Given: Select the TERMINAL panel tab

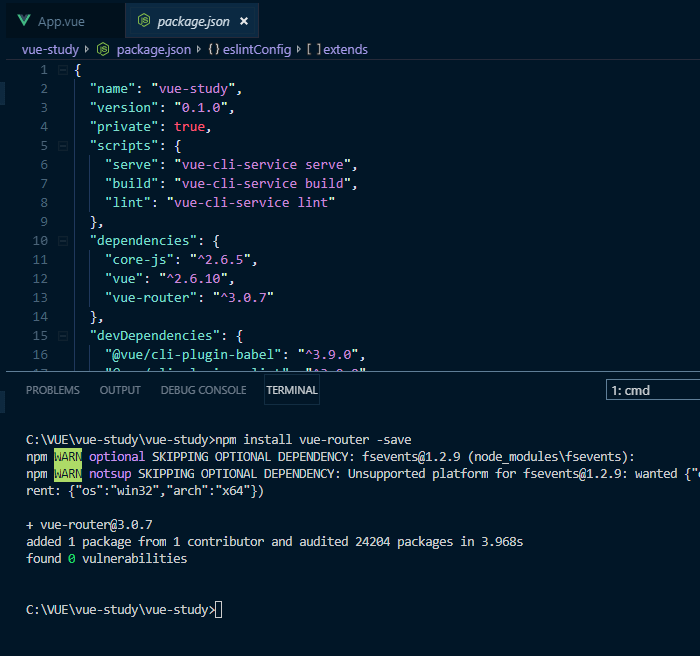Looking at the screenshot, I should tap(292, 390).
